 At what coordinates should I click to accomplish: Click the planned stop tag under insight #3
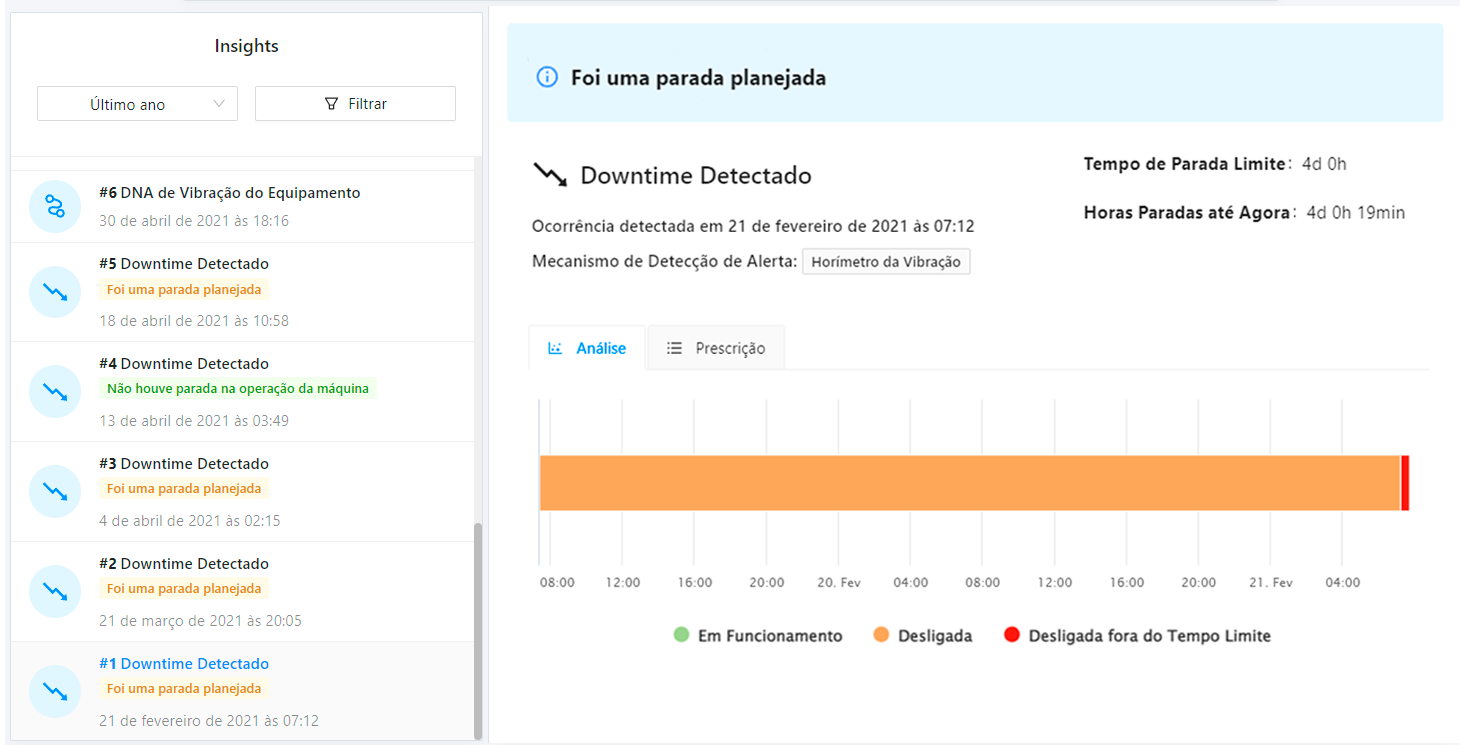coord(184,489)
